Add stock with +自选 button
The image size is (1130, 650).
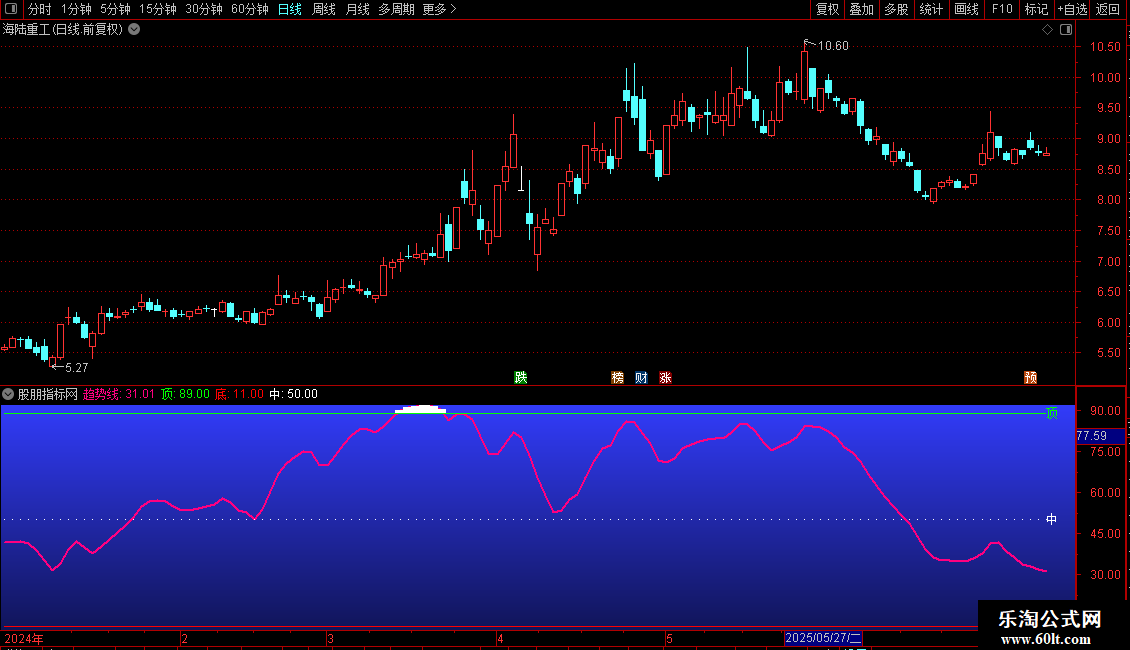(x=1072, y=9)
